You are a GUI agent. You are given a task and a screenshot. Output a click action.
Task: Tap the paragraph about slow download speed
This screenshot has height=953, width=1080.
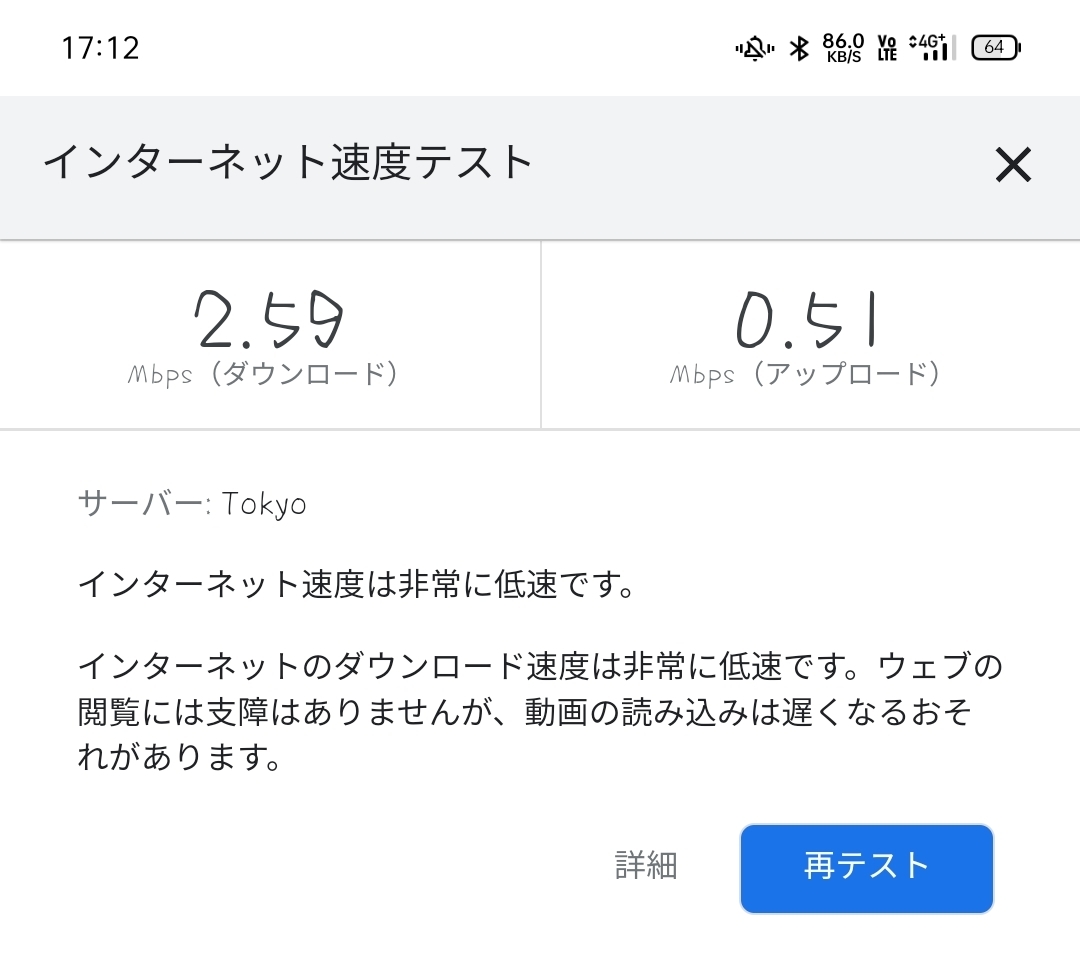540,711
